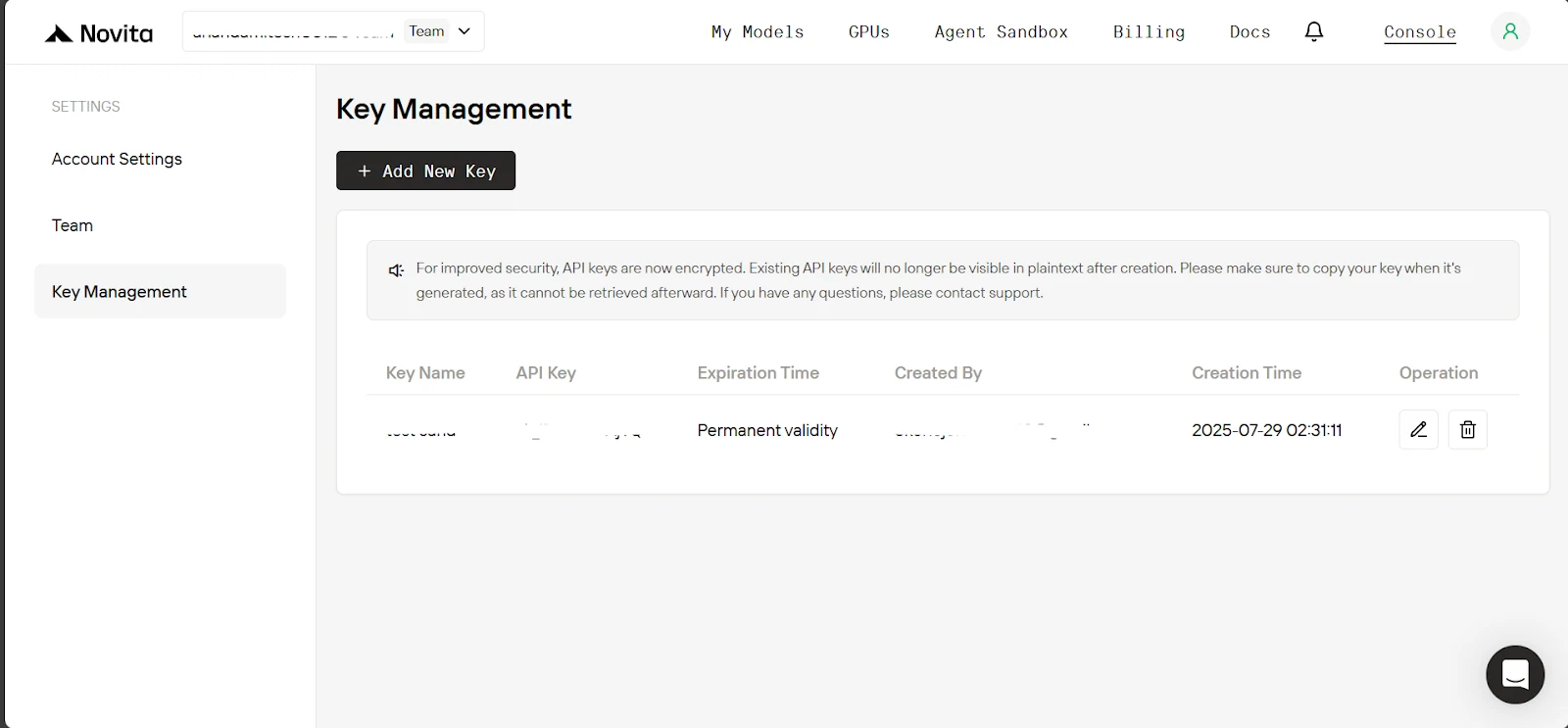The width and height of the screenshot is (1568, 728).
Task: Select Key Management in sidebar
Action: (x=160, y=291)
